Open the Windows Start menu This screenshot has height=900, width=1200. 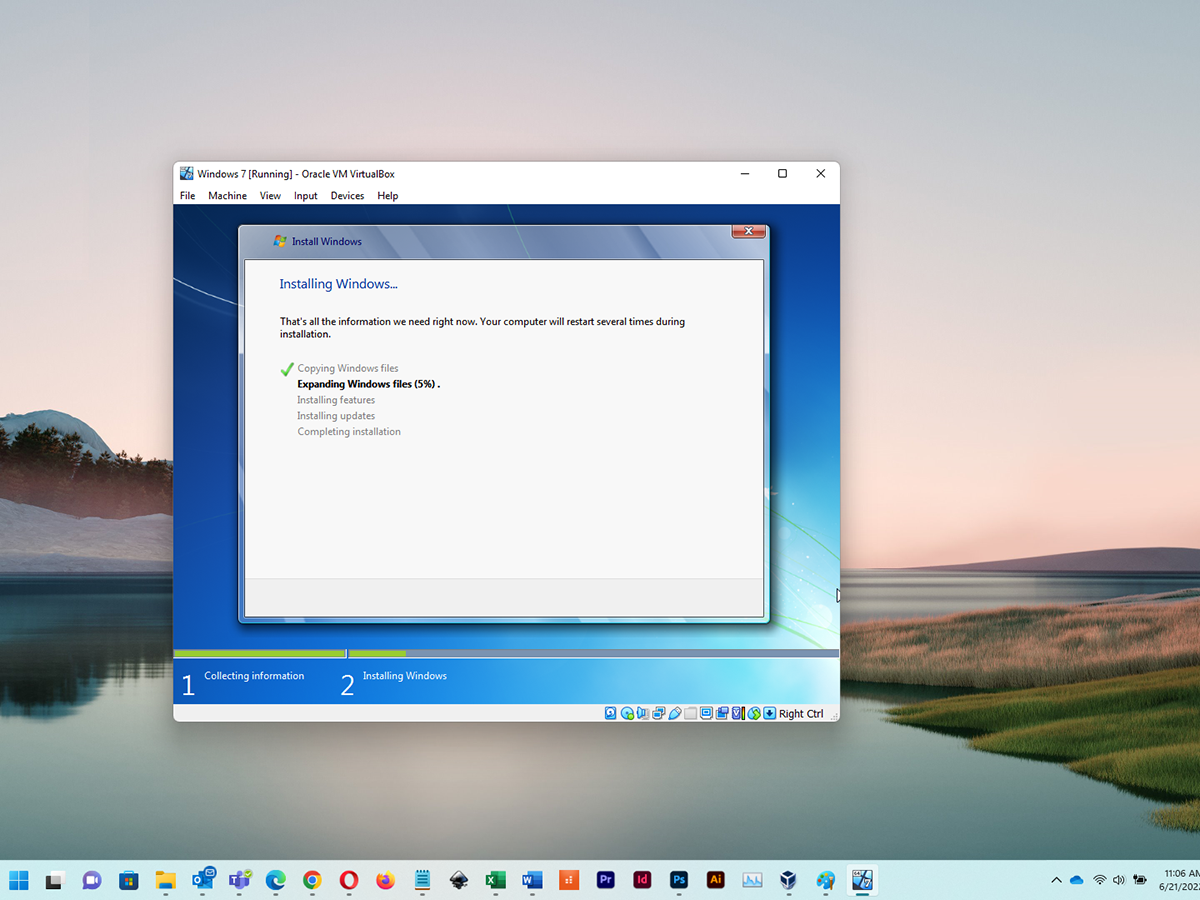pos(19,880)
